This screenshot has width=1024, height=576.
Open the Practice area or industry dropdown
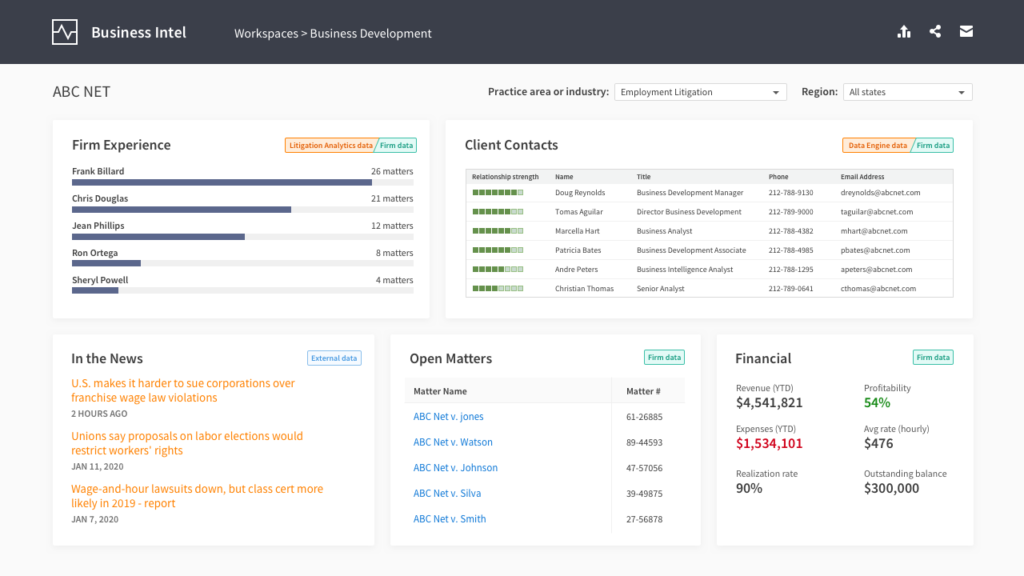tap(700, 92)
